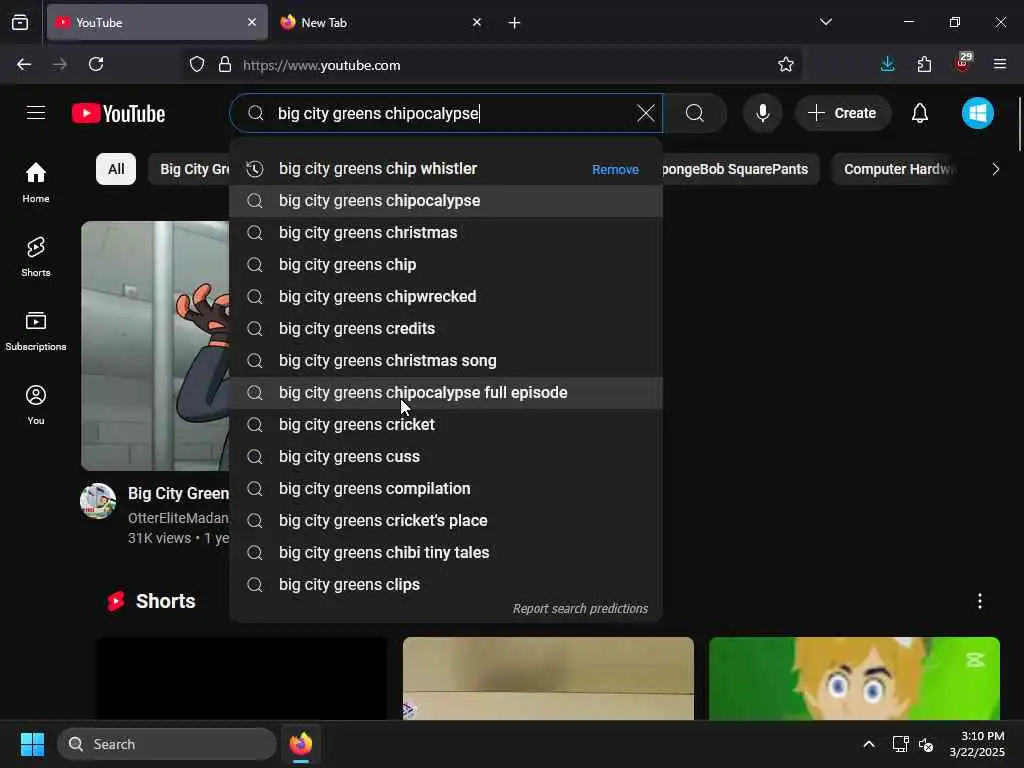Image resolution: width=1024 pixels, height=768 pixels.
Task: Go back with browser back arrow
Action: [x=24, y=64]
